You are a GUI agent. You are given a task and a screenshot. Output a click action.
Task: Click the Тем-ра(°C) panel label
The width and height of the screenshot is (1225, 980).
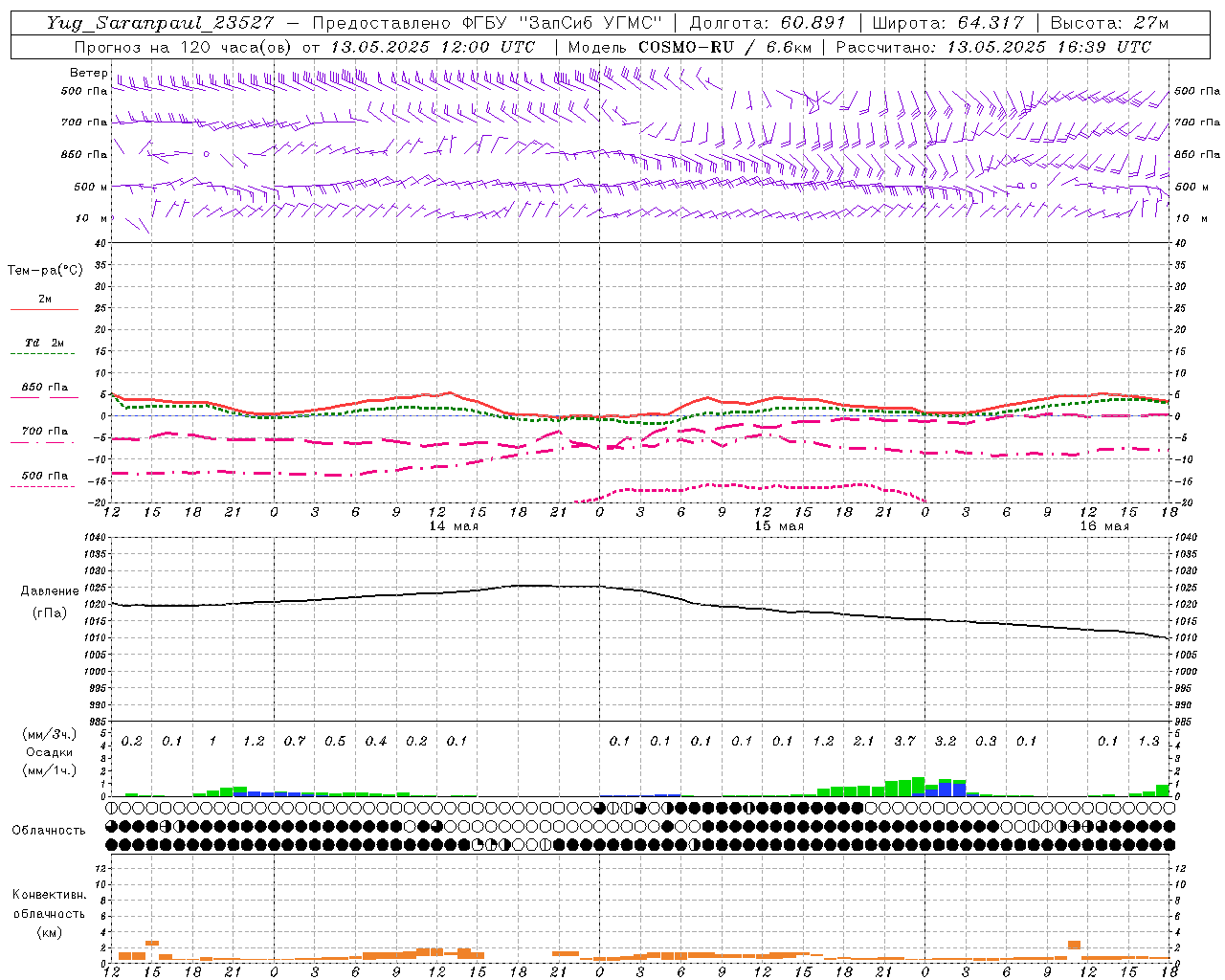click(x=45, y=271)
